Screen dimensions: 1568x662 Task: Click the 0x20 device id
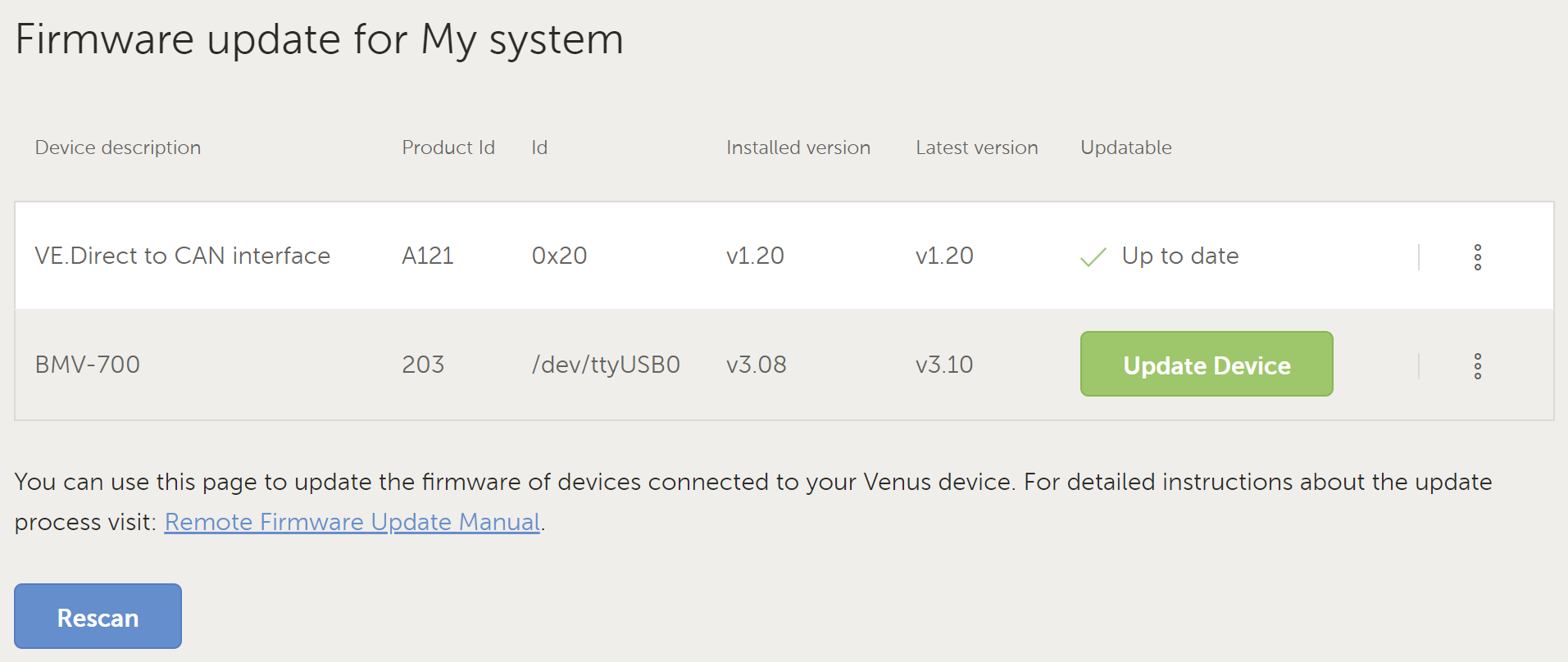pyautogui.click(x=560, y=256)
